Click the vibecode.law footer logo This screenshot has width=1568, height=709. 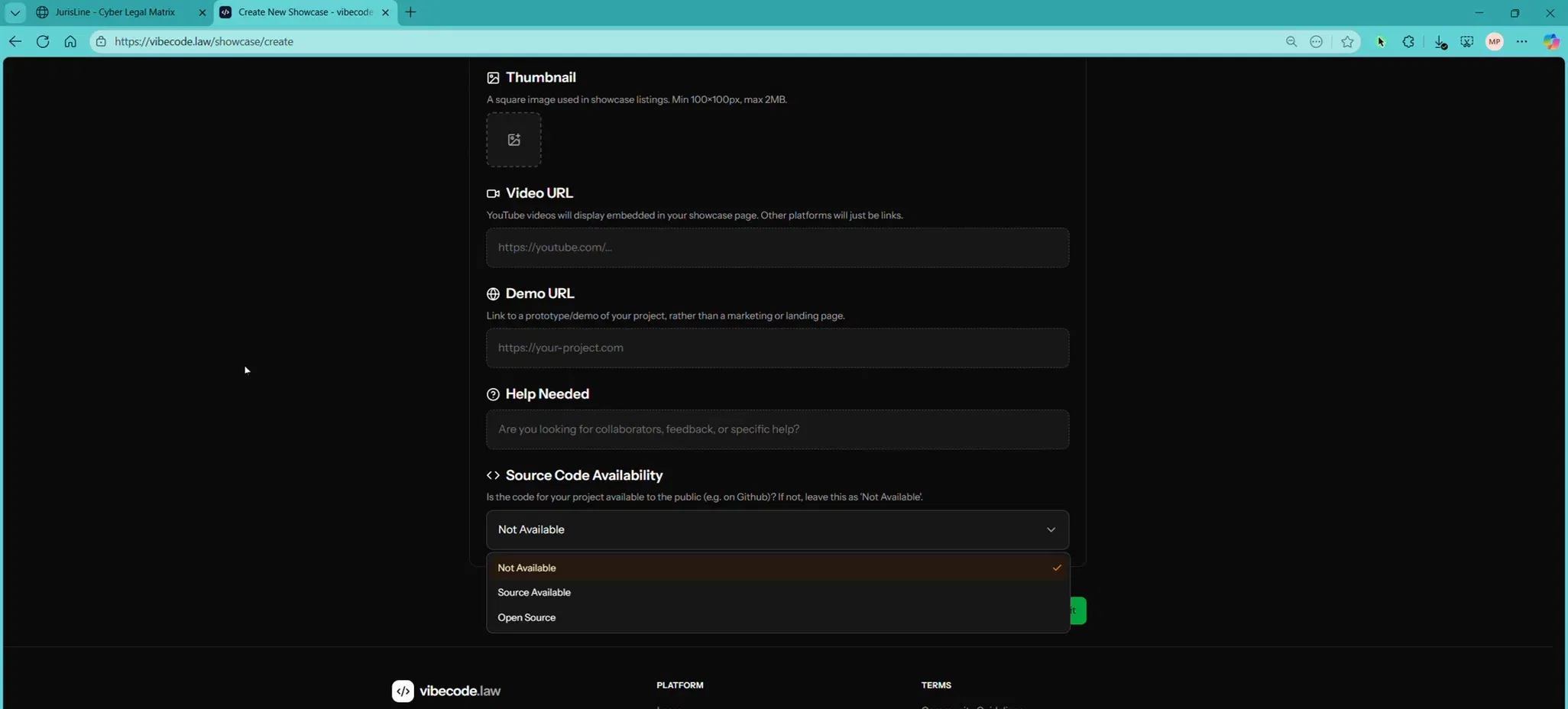(x=446, y=691)
